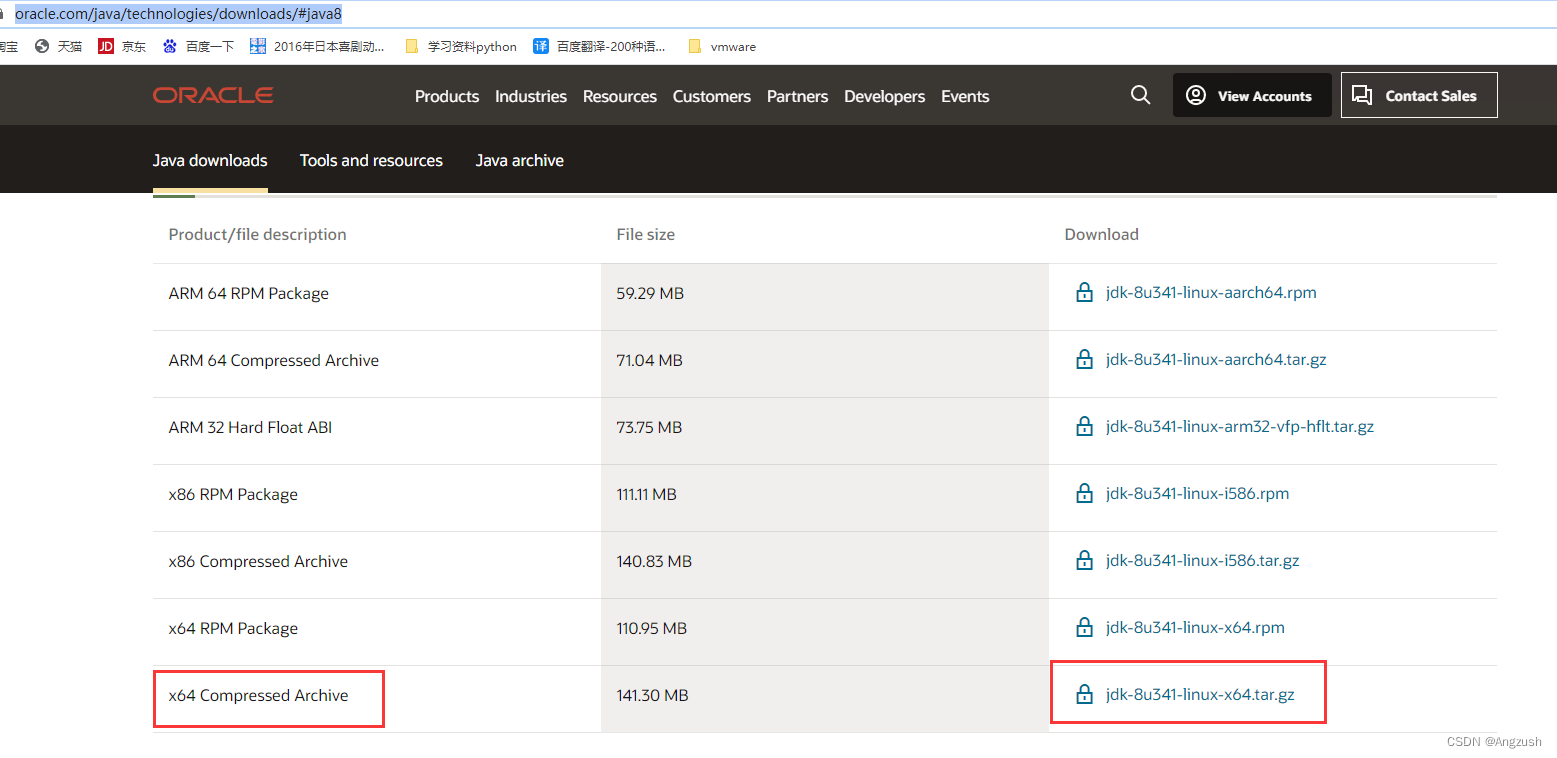Screen dimensions: 1557x758
Task: Open the 天猫 bookmark
Action: tap(58, 46)
